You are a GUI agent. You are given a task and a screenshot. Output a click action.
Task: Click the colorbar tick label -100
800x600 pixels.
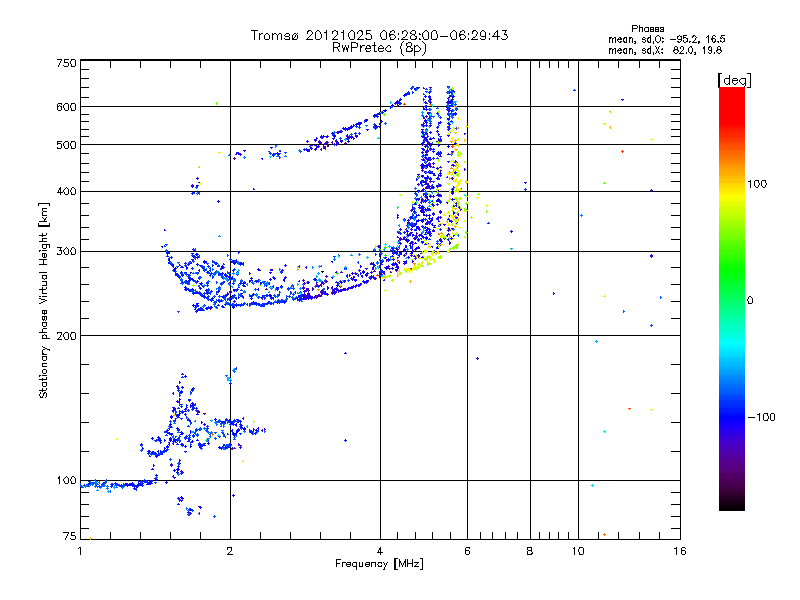(x=761, y=417)
